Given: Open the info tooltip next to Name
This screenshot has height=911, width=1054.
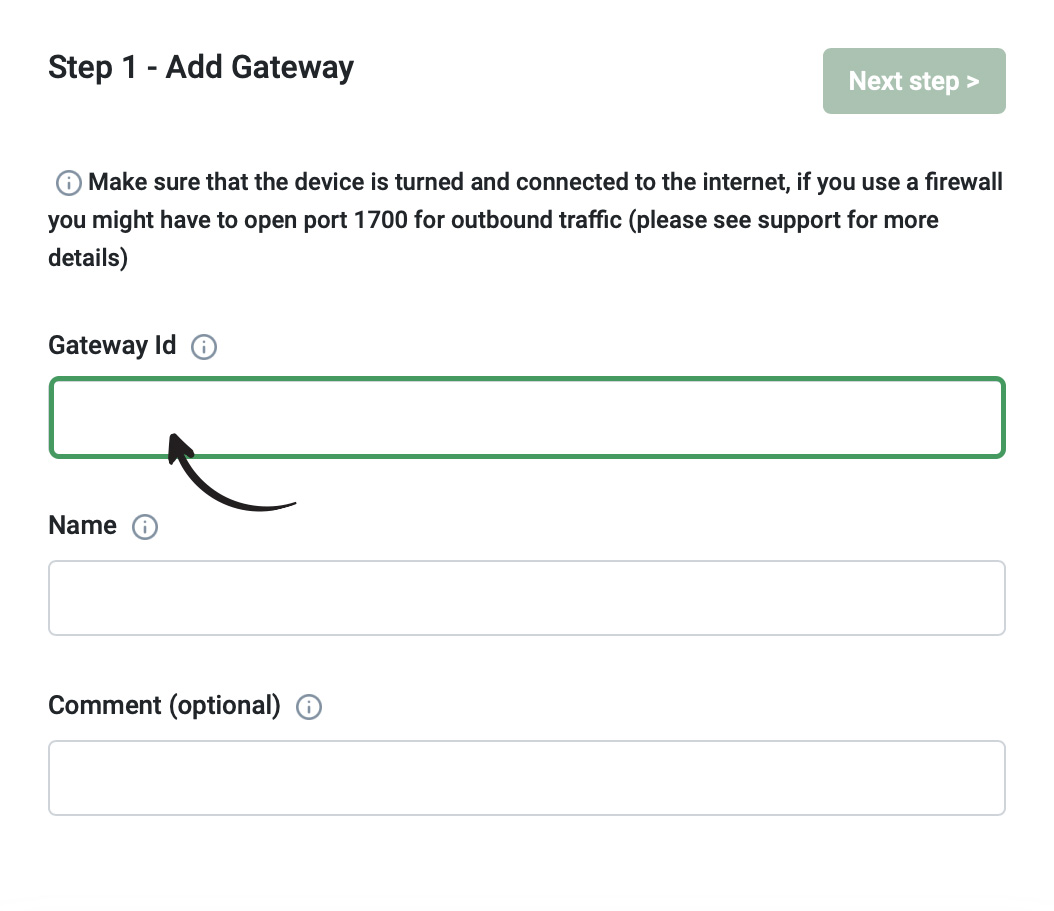Looking at the screenshot, I should (145, 527).
